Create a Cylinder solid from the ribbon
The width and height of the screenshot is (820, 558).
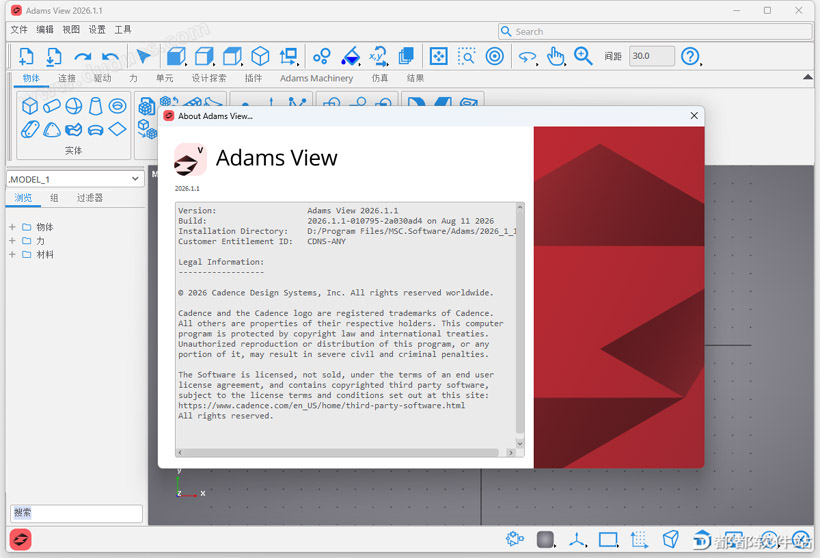pos(52,106)
